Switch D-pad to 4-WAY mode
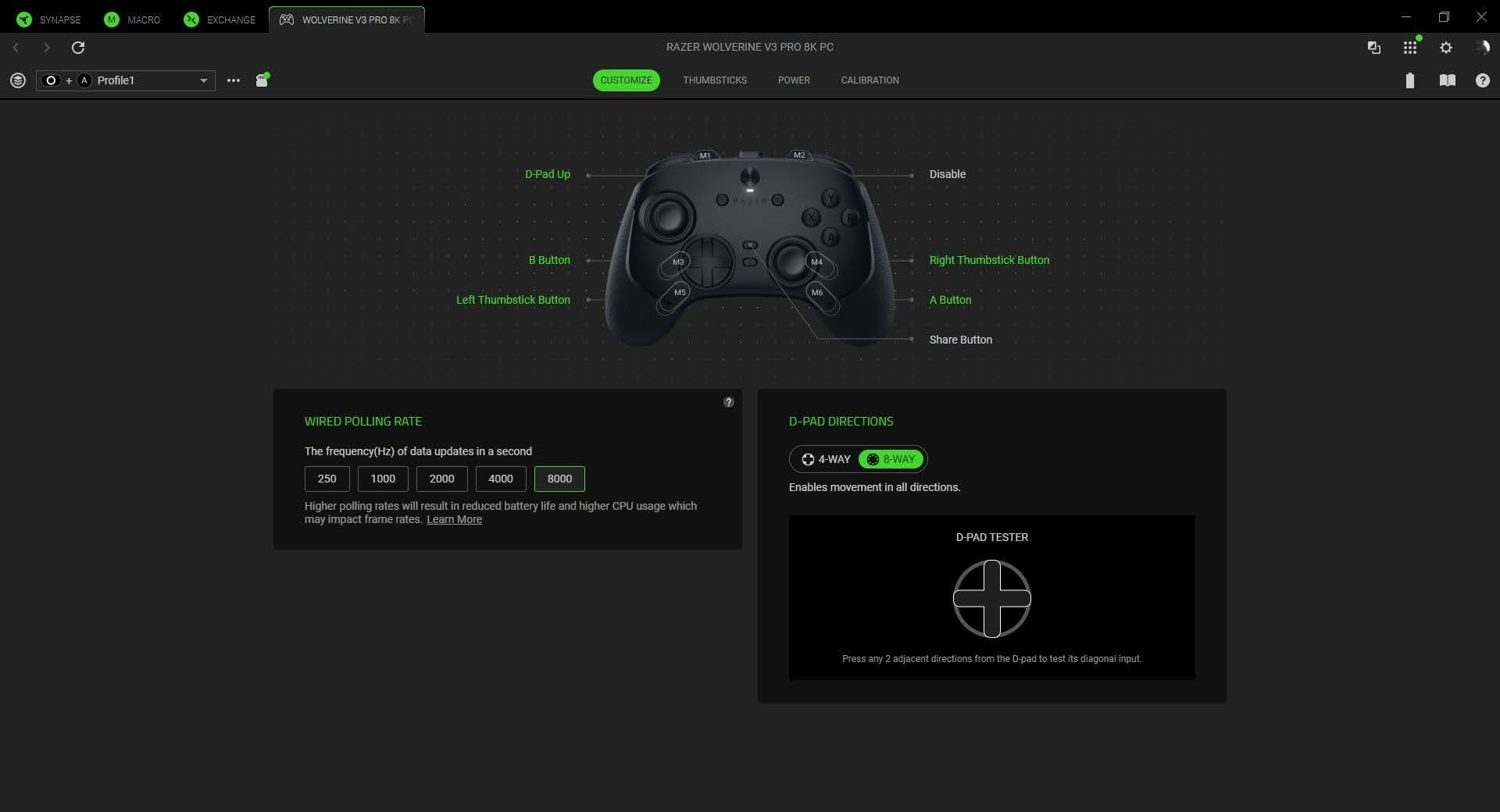Viewport: 1500px width, 812px height. point(826,459)
